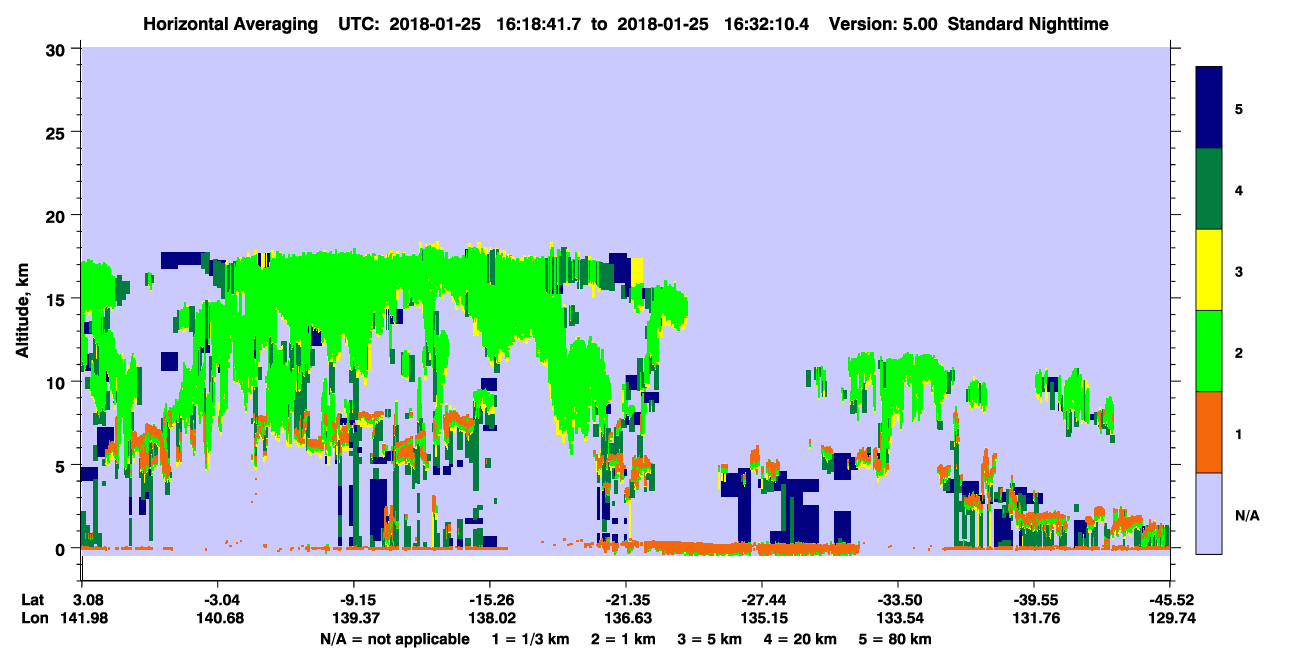Viewport: 1300px width, 667px height.
Task: Click the colorbar label '3' beside yellow
Action: (x=1238, y=271)
